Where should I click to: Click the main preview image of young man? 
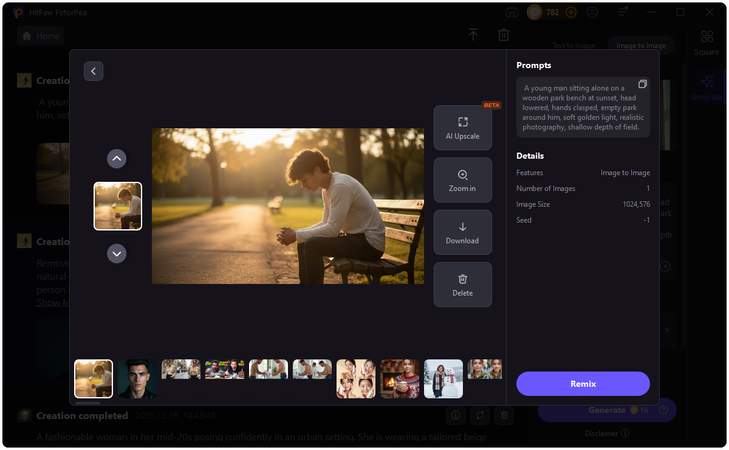coord(288,206)
